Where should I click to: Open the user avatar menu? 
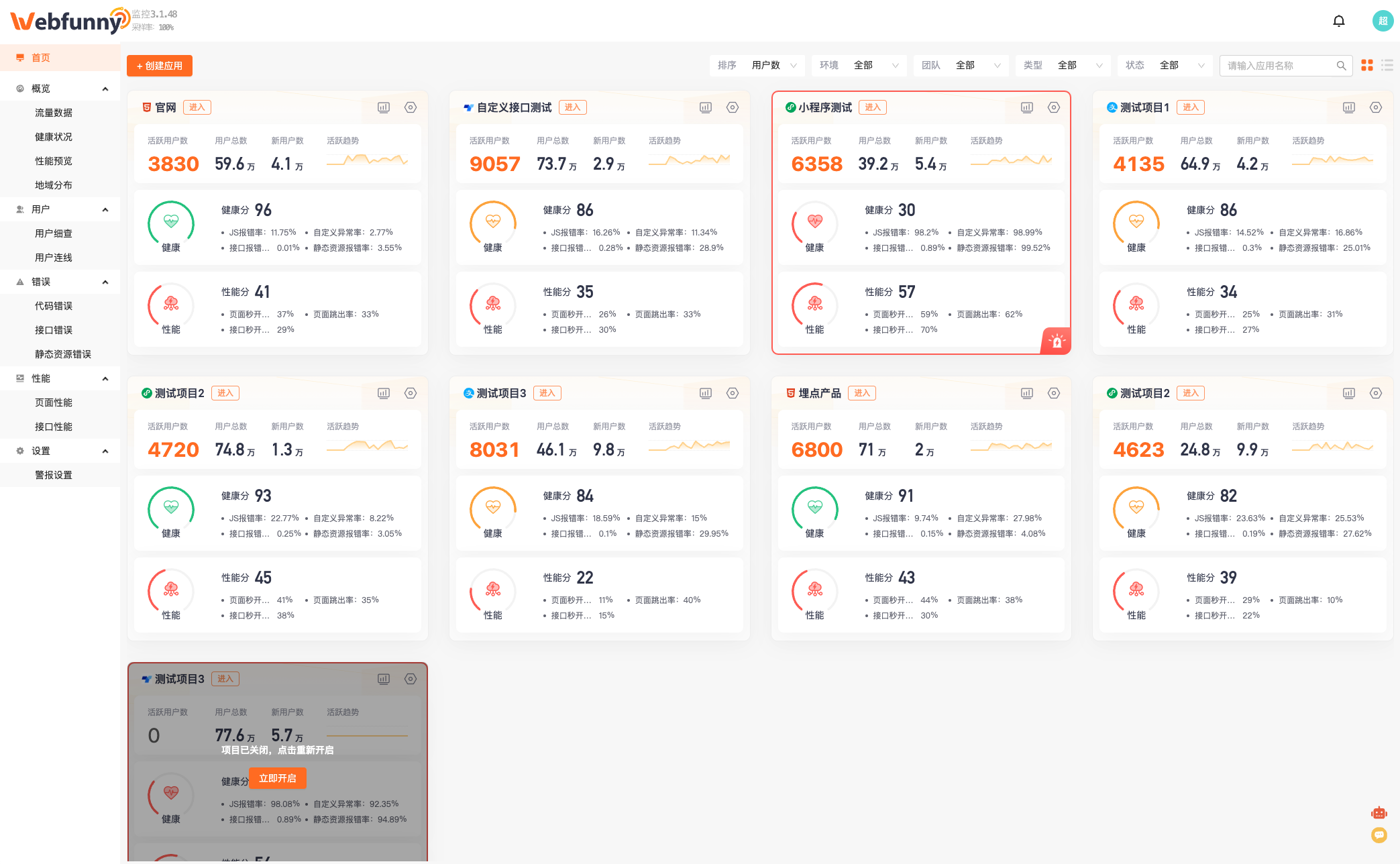tap(1383, 21)
